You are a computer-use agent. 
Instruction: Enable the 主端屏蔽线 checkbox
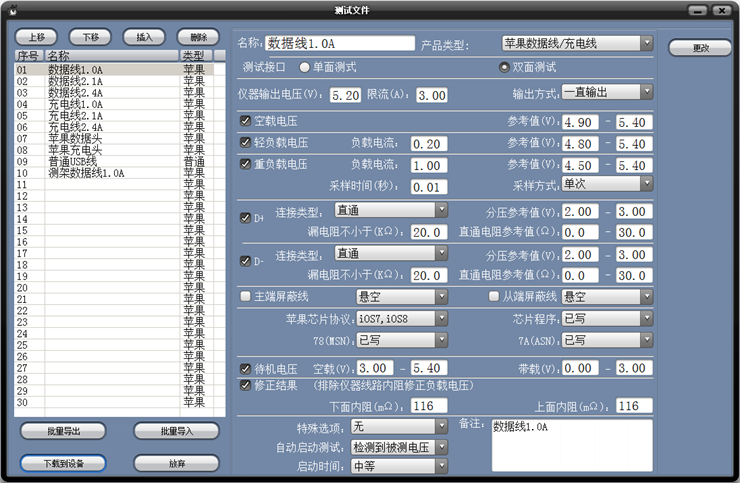pos(246,297)
